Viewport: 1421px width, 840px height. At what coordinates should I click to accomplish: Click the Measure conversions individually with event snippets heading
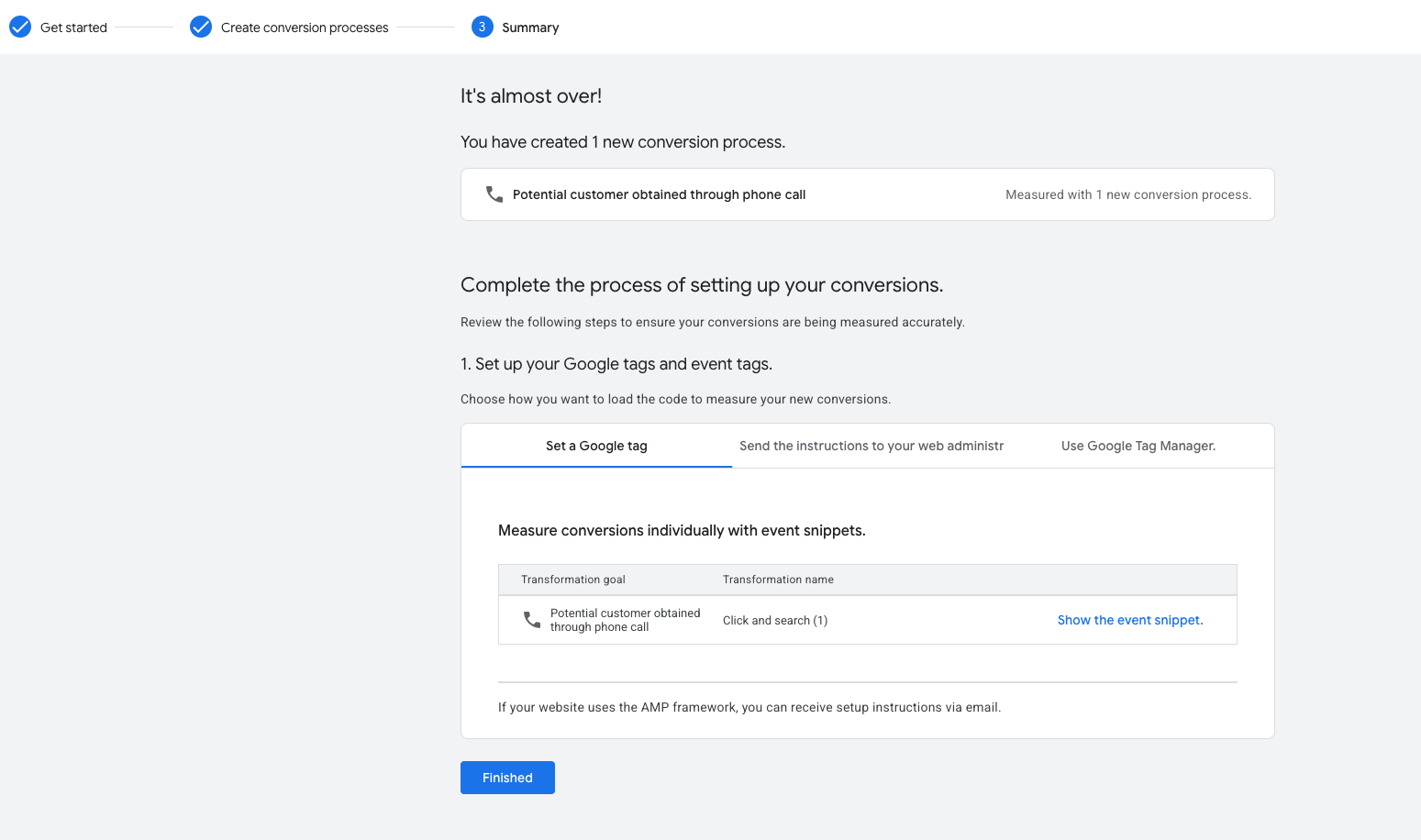coord(682,531)
